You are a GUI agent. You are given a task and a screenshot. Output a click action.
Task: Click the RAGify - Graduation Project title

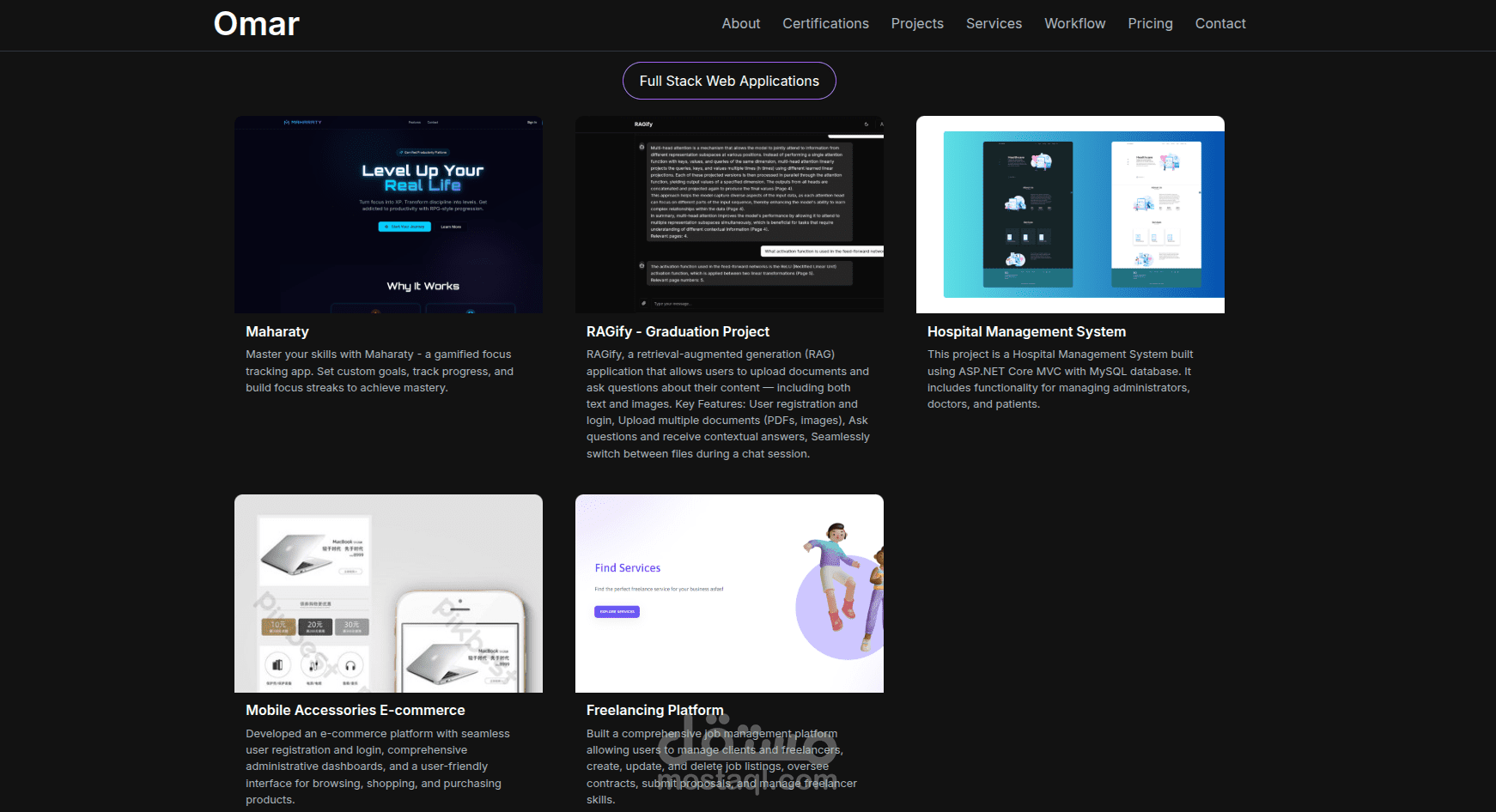(x=678, y=331)
